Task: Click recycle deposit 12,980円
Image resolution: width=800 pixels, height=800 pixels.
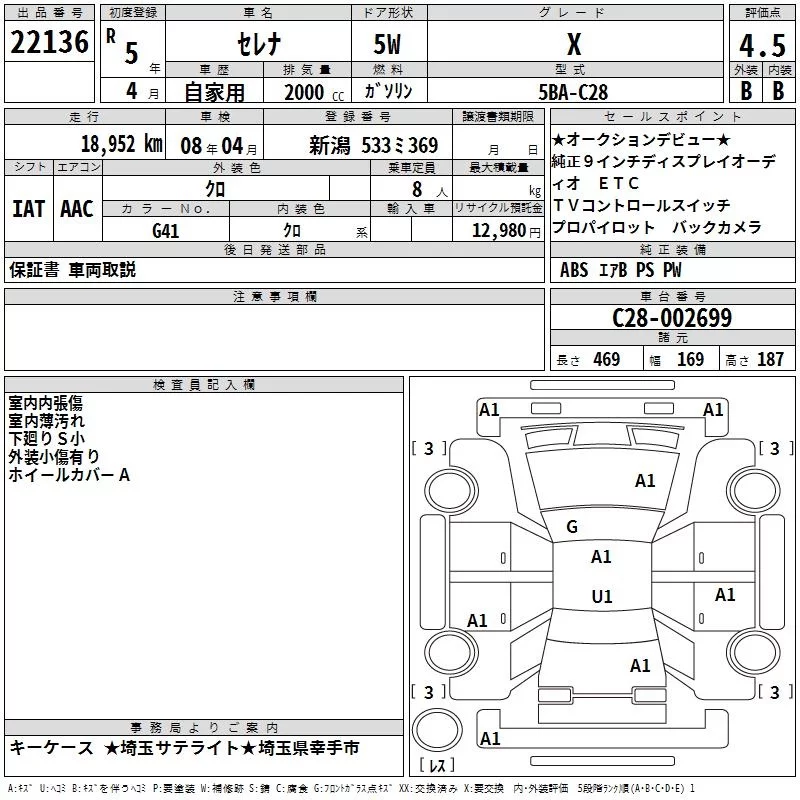Action: (506, 231)
